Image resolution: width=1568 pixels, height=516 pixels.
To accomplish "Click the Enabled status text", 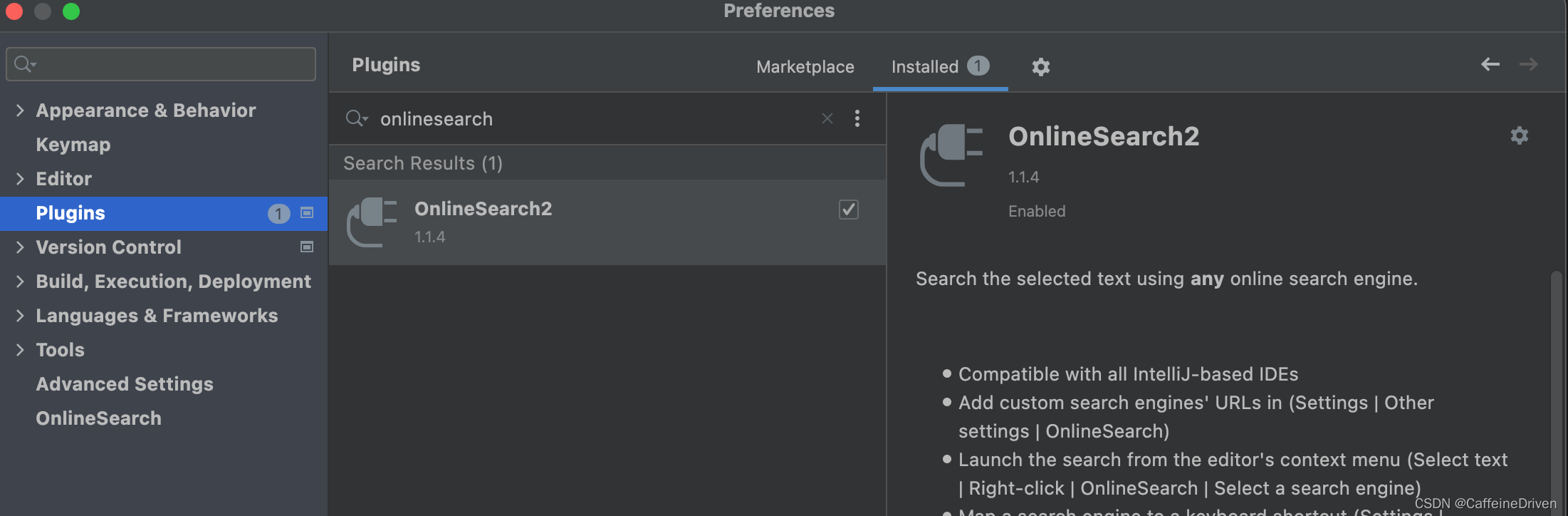I will 1037,211.
